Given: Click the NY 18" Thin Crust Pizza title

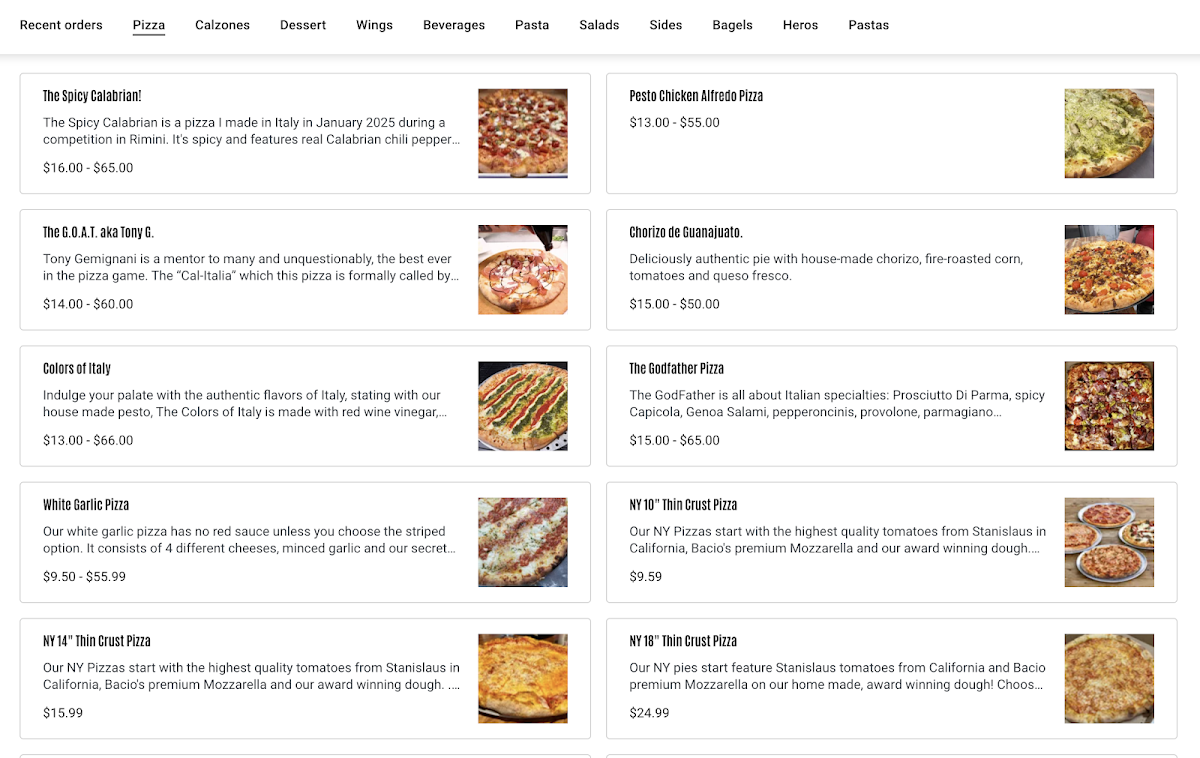Looking at the screenshot, I should [683, 641].
